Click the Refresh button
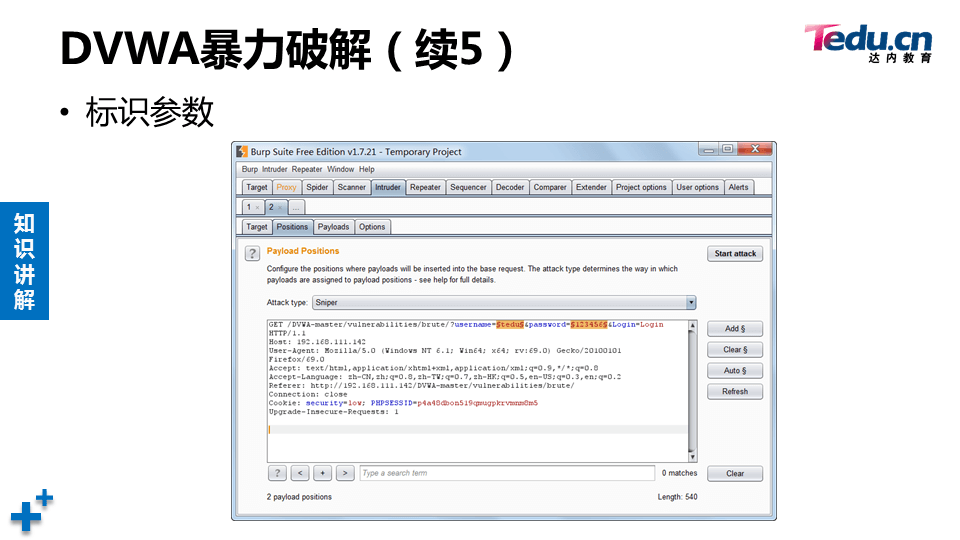This screenshot has height=540, width=960. tap(735, 391)
